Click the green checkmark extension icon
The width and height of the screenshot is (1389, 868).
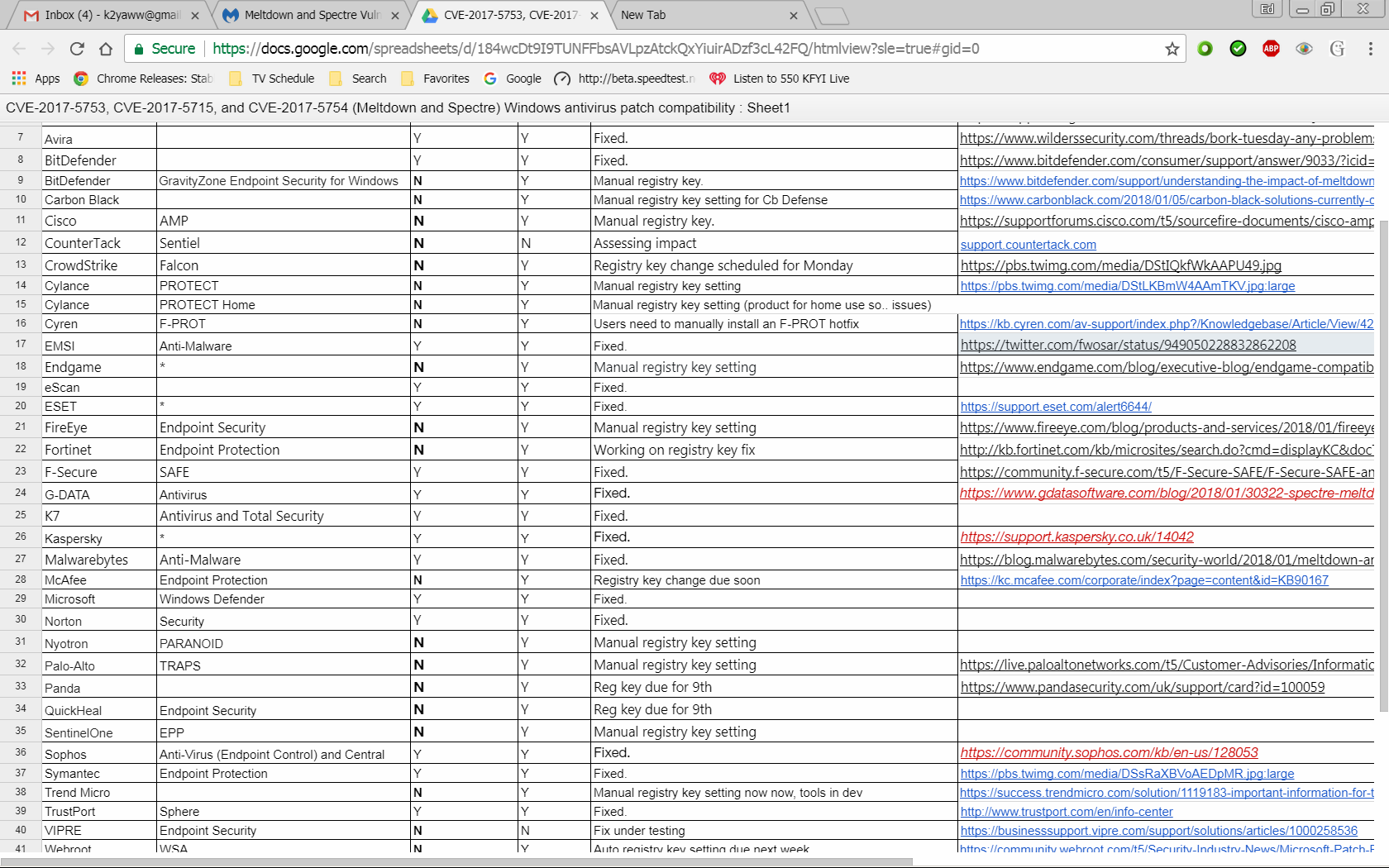point(1238,49)
